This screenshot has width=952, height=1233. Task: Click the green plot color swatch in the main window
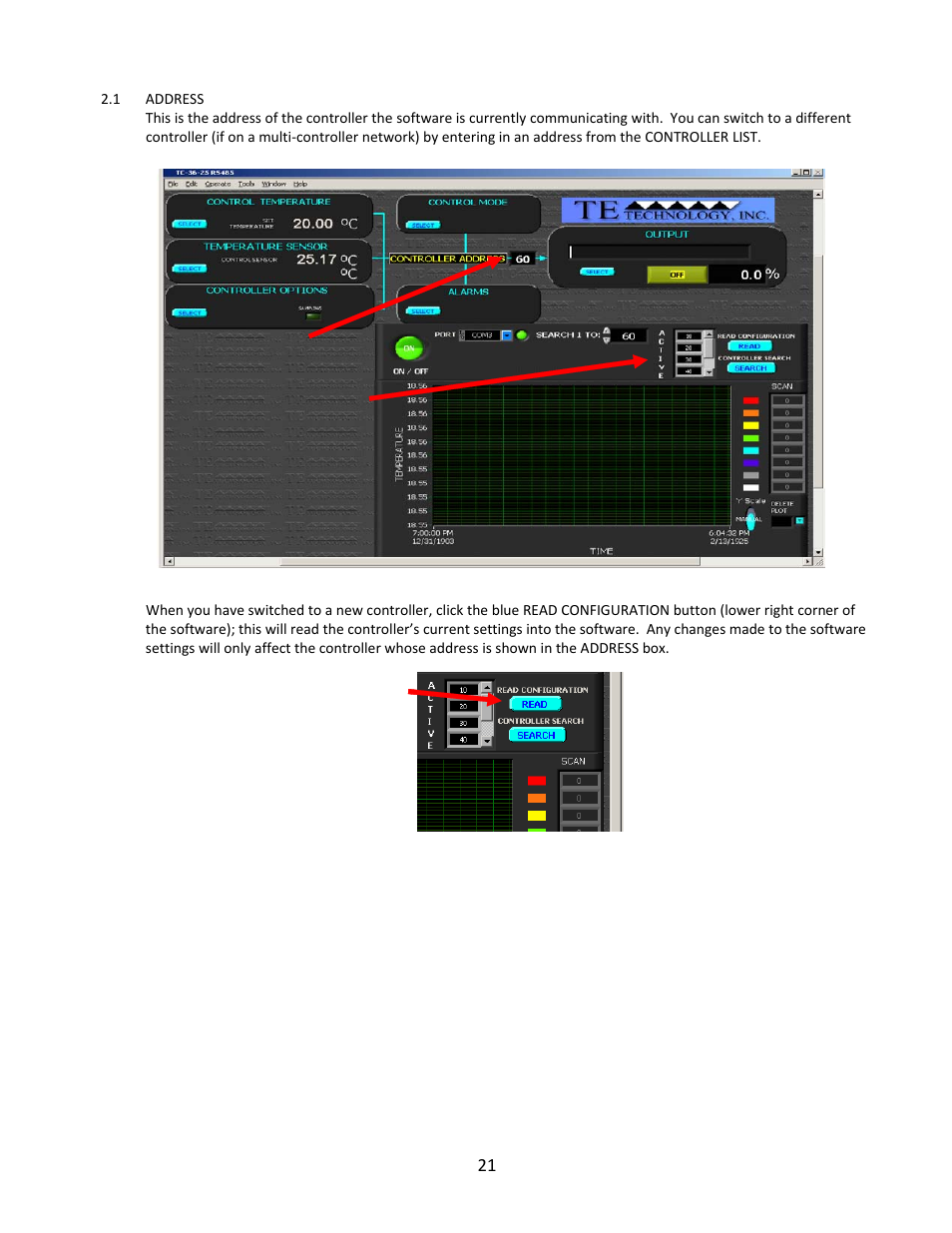(x=750, y=438)
